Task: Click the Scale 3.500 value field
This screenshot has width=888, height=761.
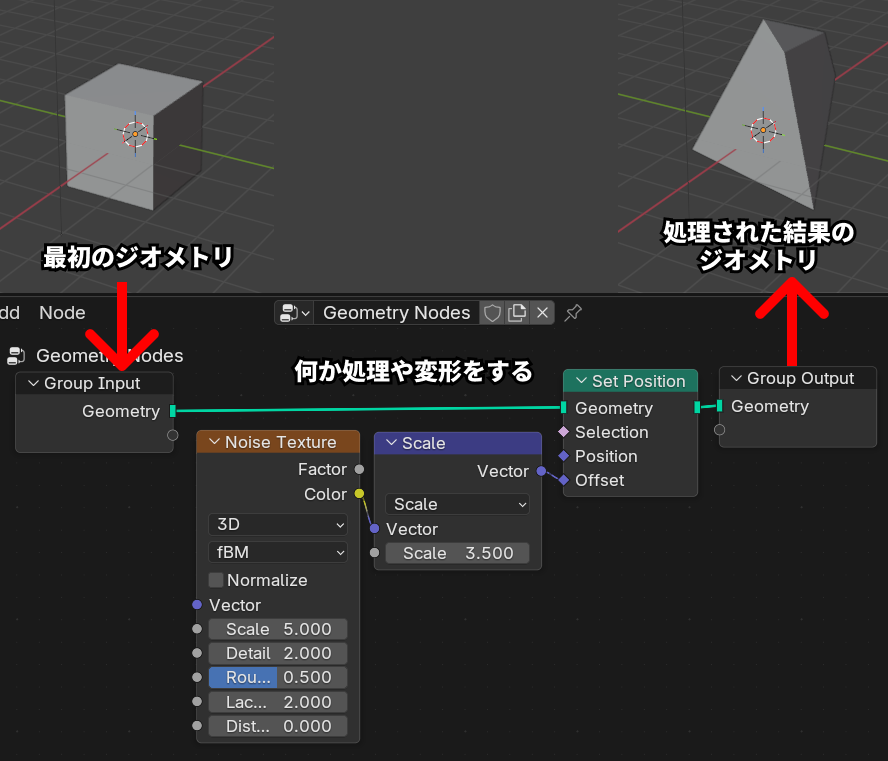Action: point(457,553)
